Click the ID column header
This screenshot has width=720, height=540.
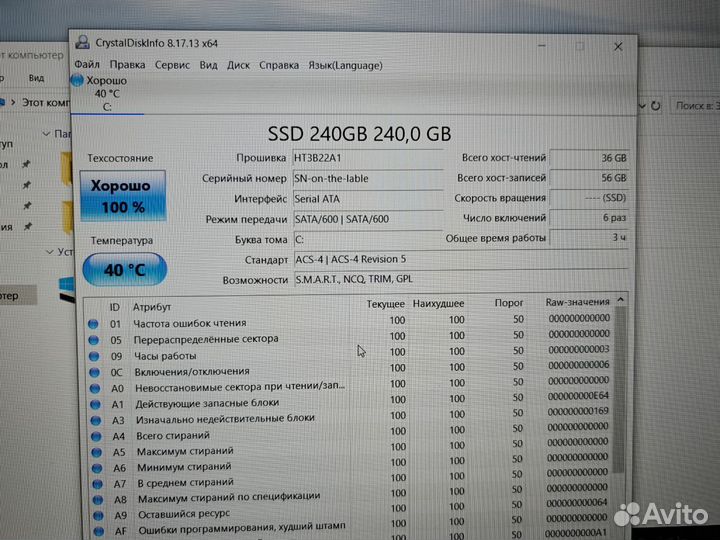115,307
